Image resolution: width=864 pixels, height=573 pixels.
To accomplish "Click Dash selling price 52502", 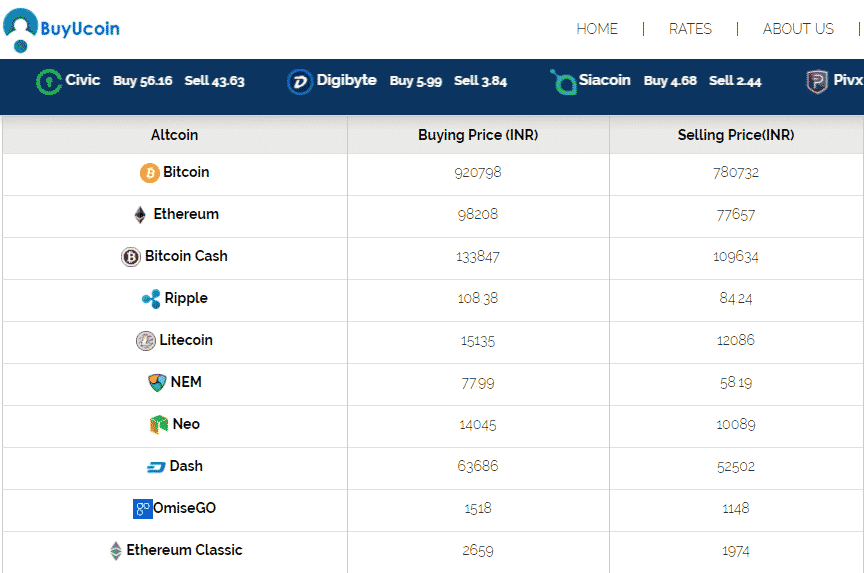I will (736, 467).
